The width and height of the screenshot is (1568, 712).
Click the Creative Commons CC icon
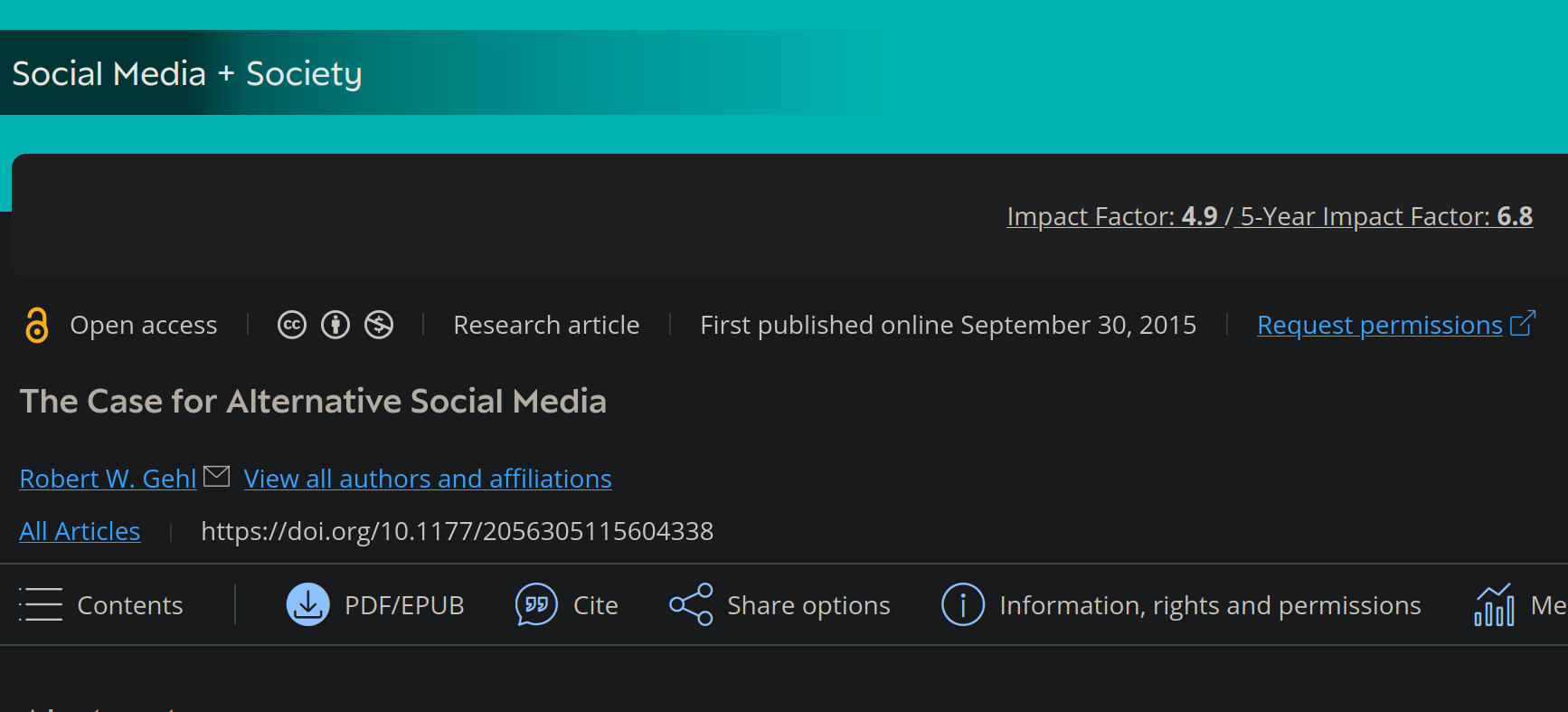click(x=292, y=325)
